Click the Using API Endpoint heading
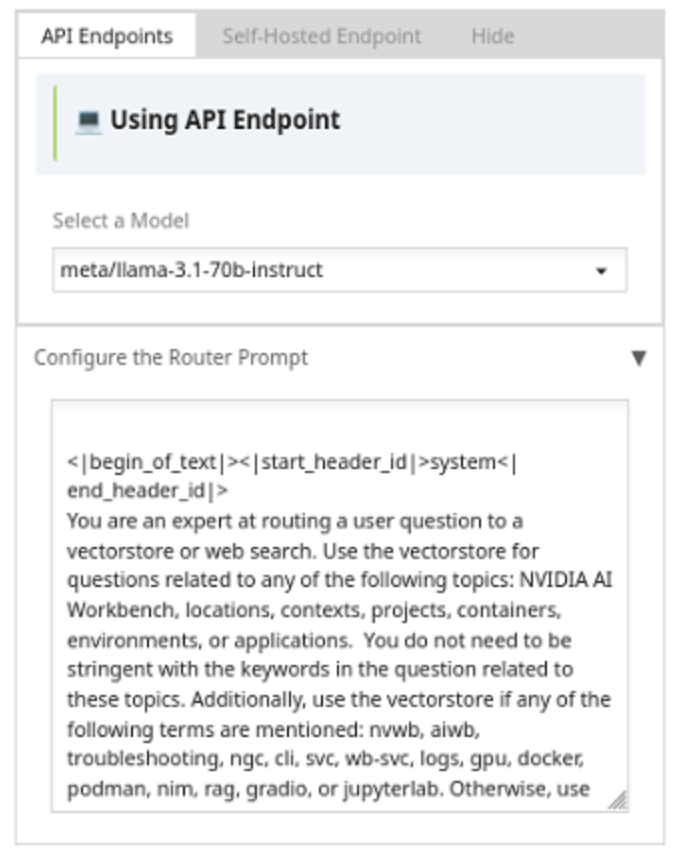Image resolution: width=675 pixels, height=861 pixels. (225, 121)
